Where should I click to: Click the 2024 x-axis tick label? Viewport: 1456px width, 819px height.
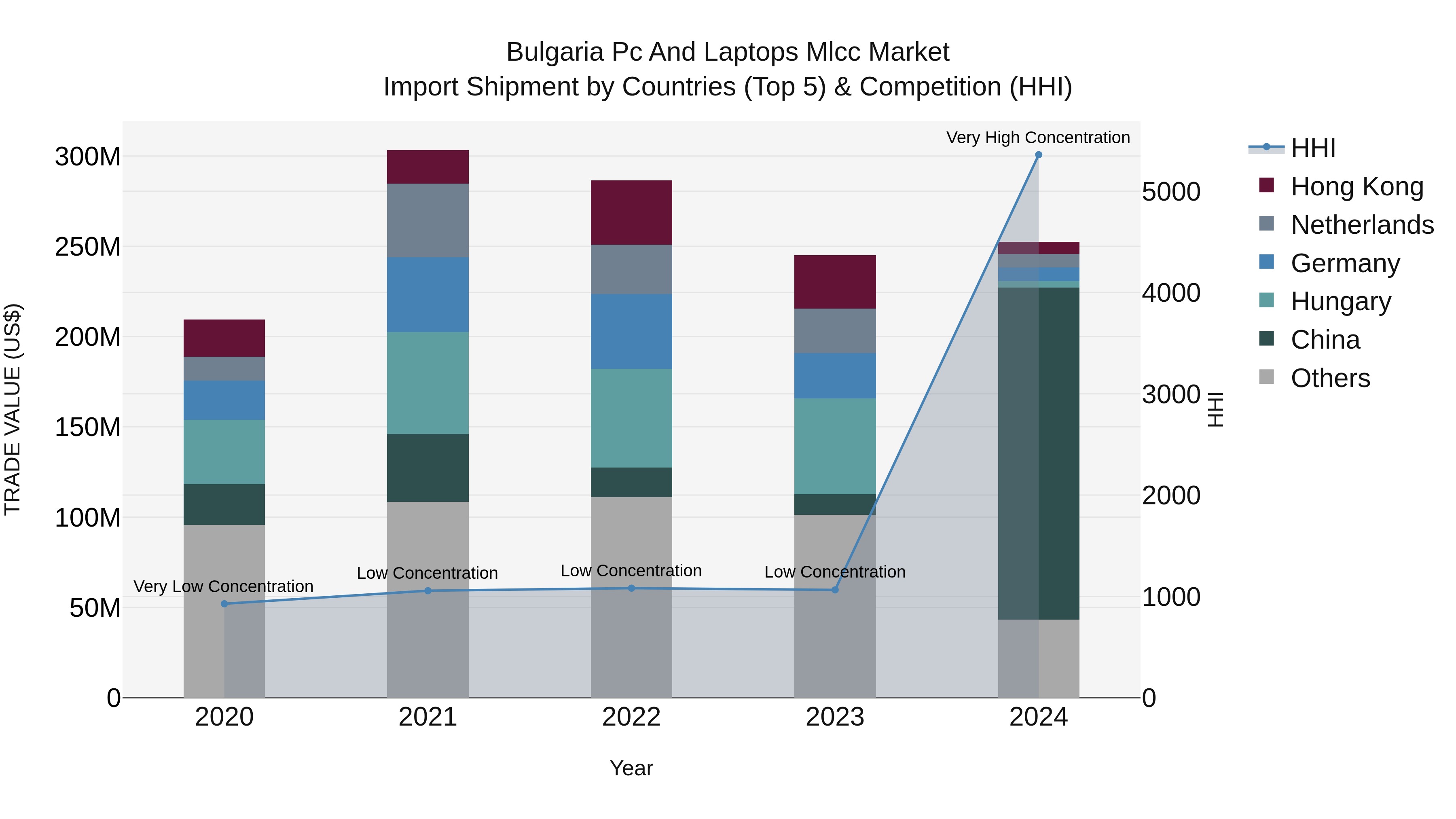1038,717
